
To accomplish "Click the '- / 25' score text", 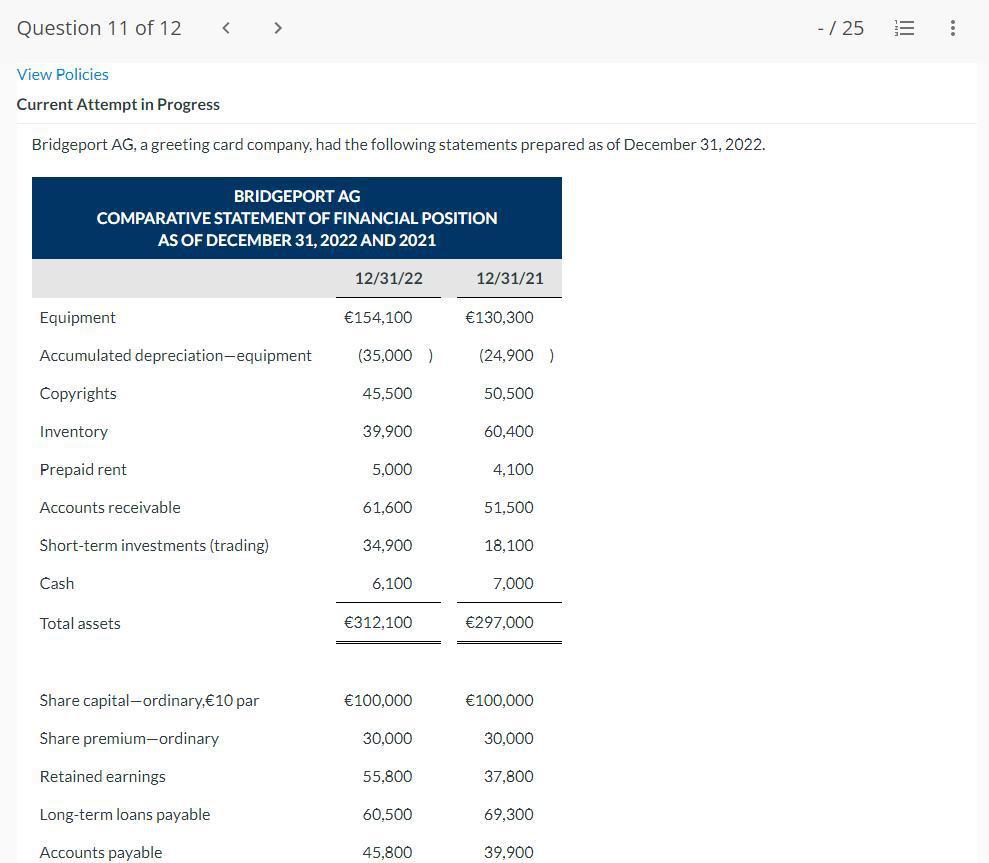I will (840, 28).
